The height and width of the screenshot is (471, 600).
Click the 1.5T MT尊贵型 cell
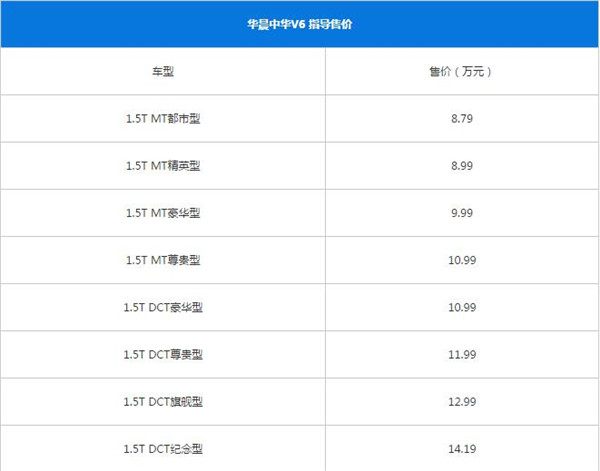(x=163, y=260)
